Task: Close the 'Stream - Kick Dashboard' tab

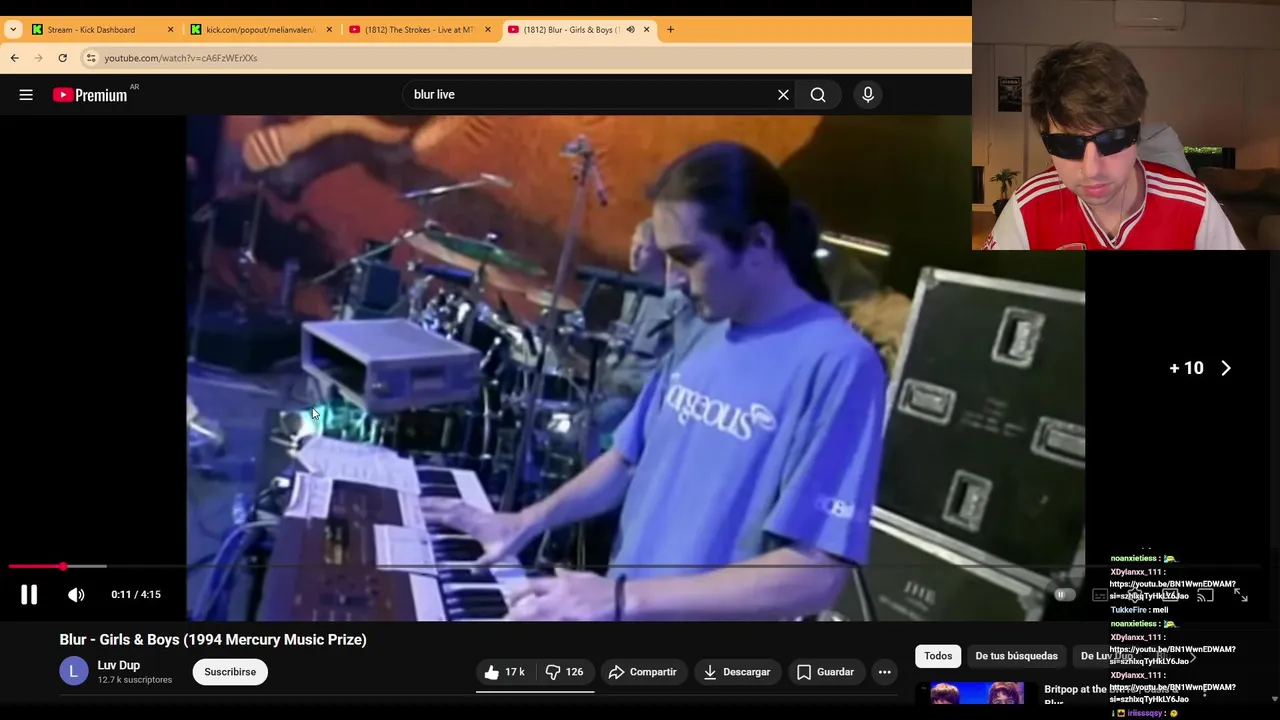Action: 170,30
